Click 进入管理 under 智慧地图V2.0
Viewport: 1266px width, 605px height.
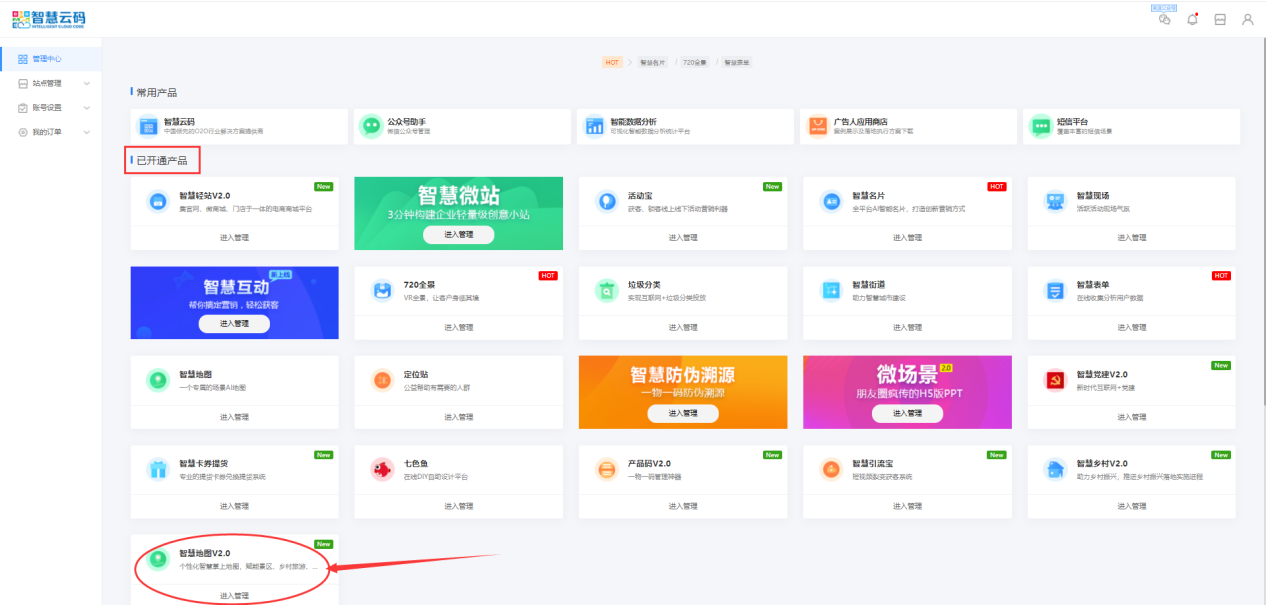234,596
